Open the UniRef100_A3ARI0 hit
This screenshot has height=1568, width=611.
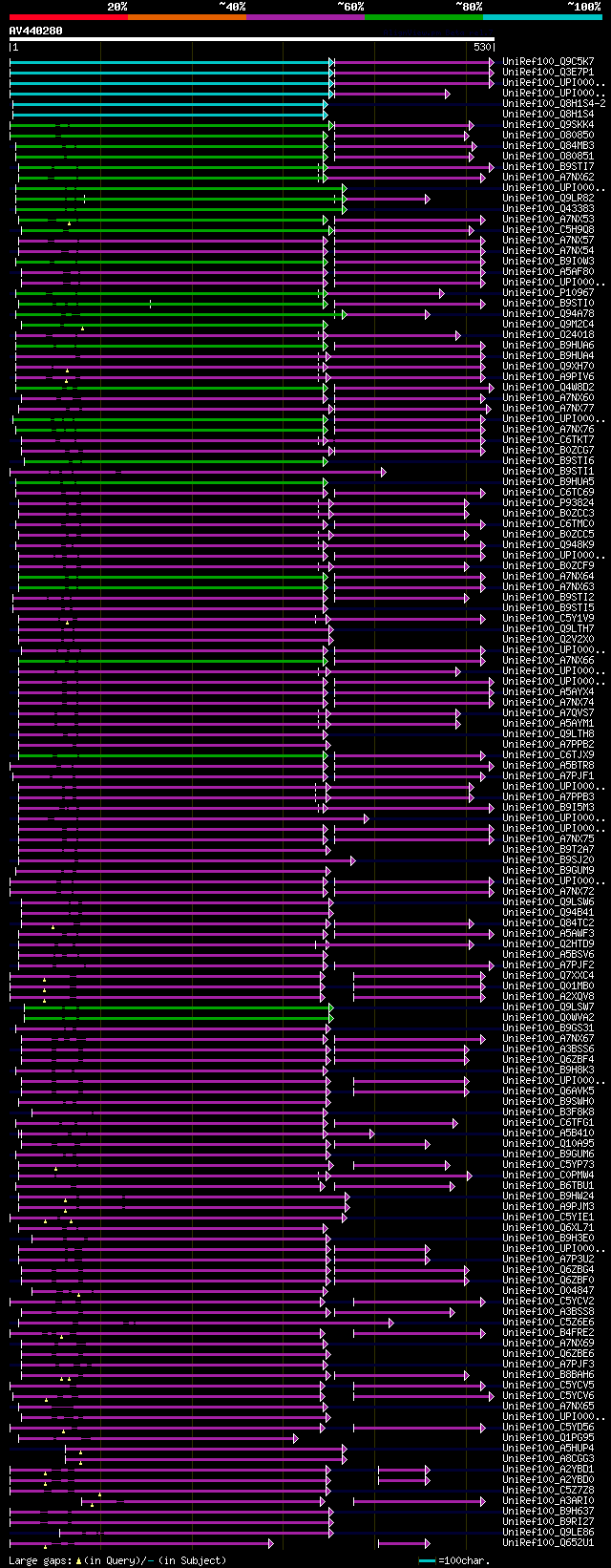pyautogui.click(x=548, y=1500)
